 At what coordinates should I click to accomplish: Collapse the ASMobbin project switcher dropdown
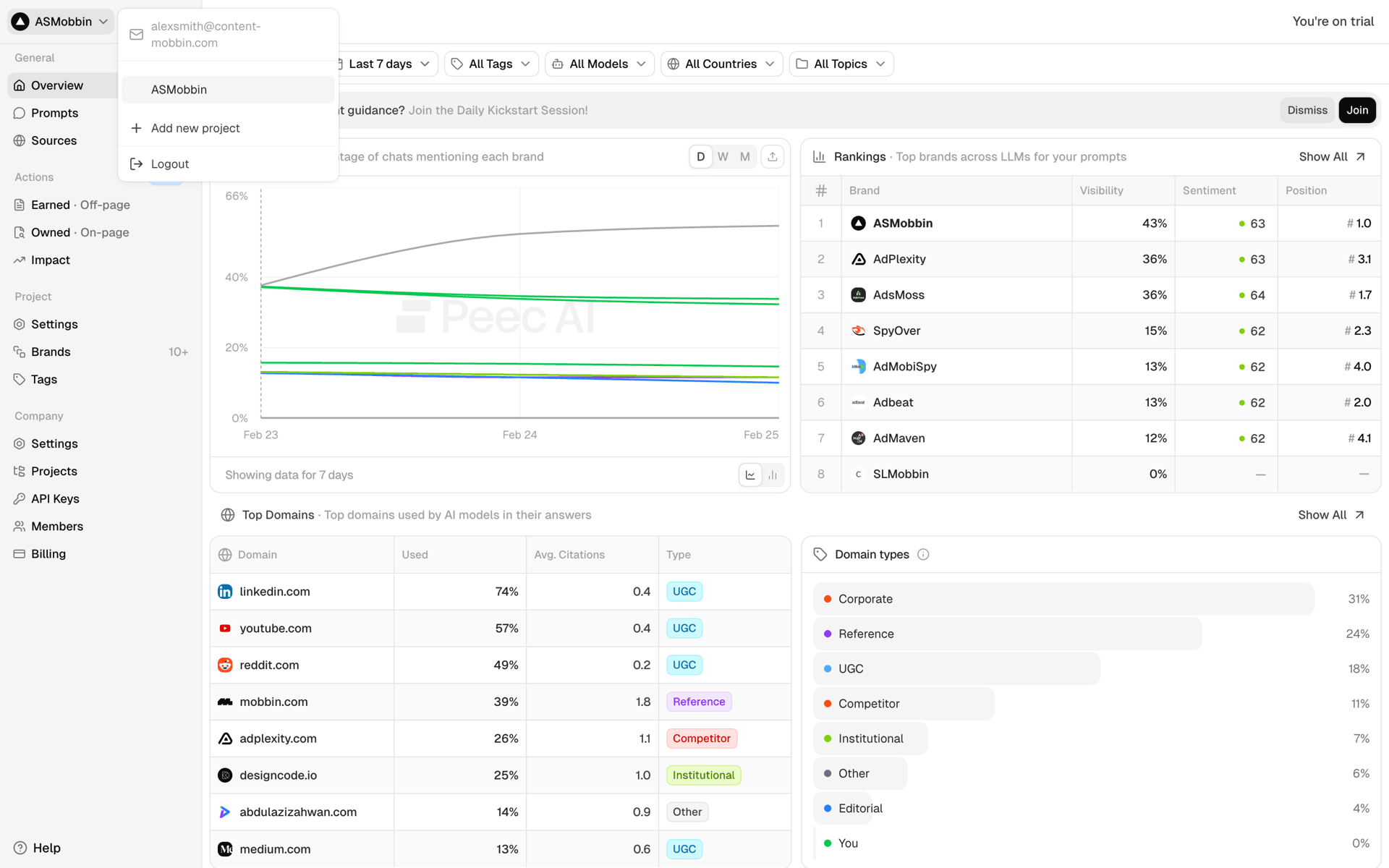click(61, 22)
